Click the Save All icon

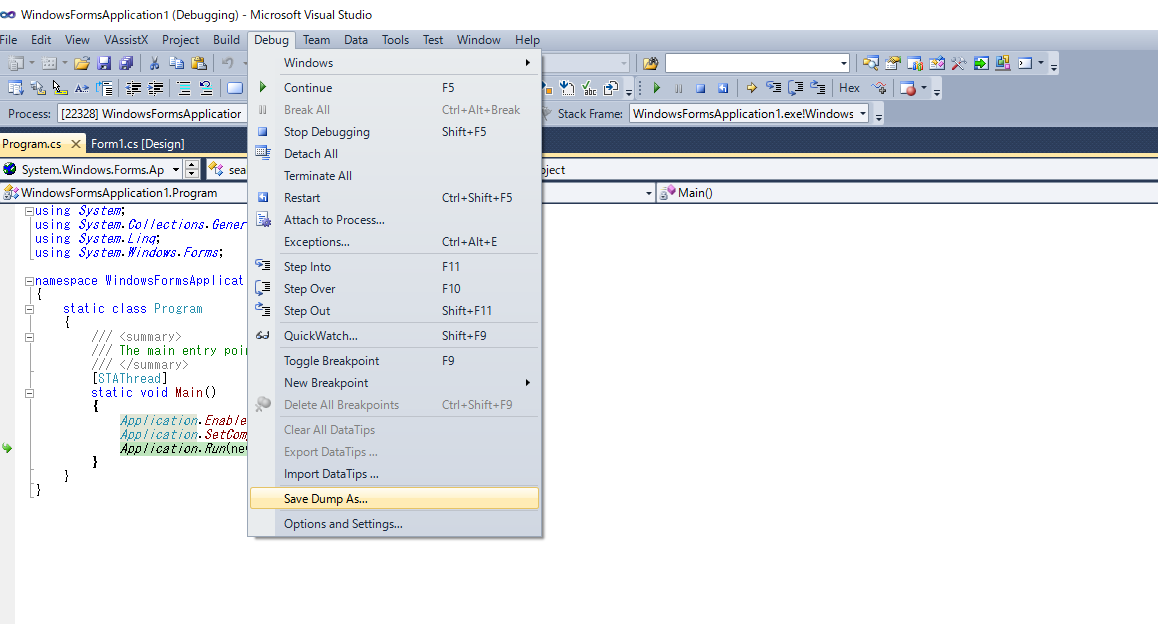[x=126, y=64]
